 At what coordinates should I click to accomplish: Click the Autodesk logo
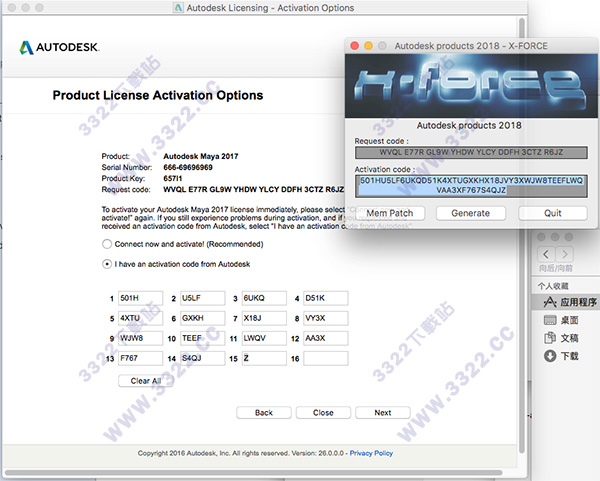pyautogui.click(x=59, y=47)
